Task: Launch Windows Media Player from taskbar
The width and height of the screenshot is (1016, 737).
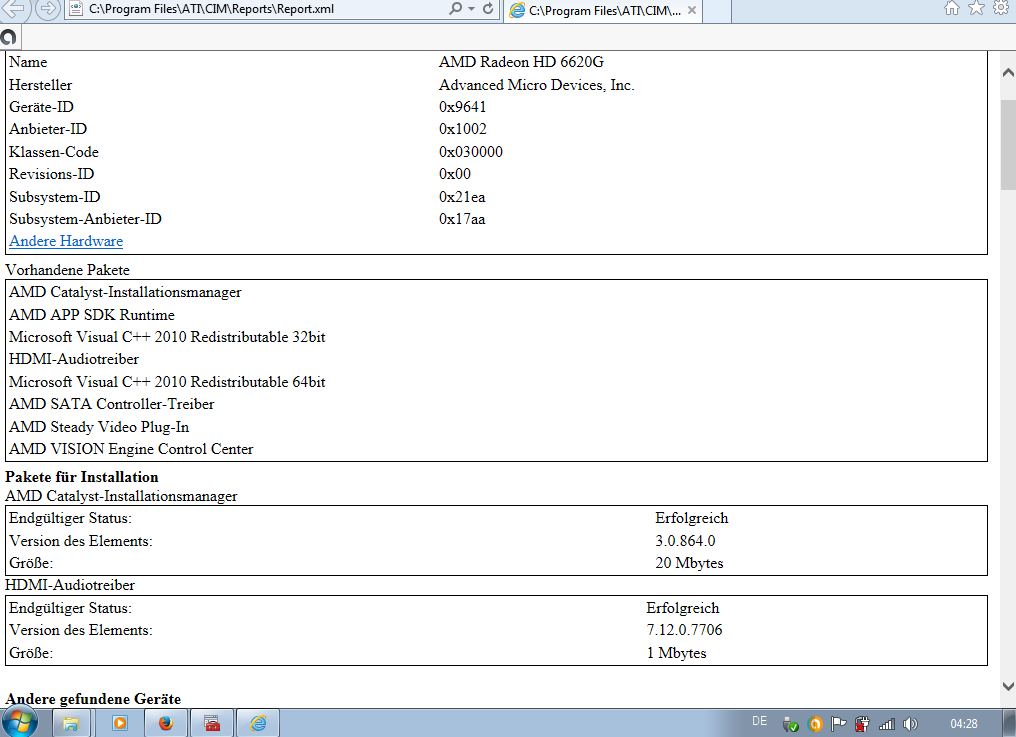Action: pyautogui.click(x=120, y=723)
